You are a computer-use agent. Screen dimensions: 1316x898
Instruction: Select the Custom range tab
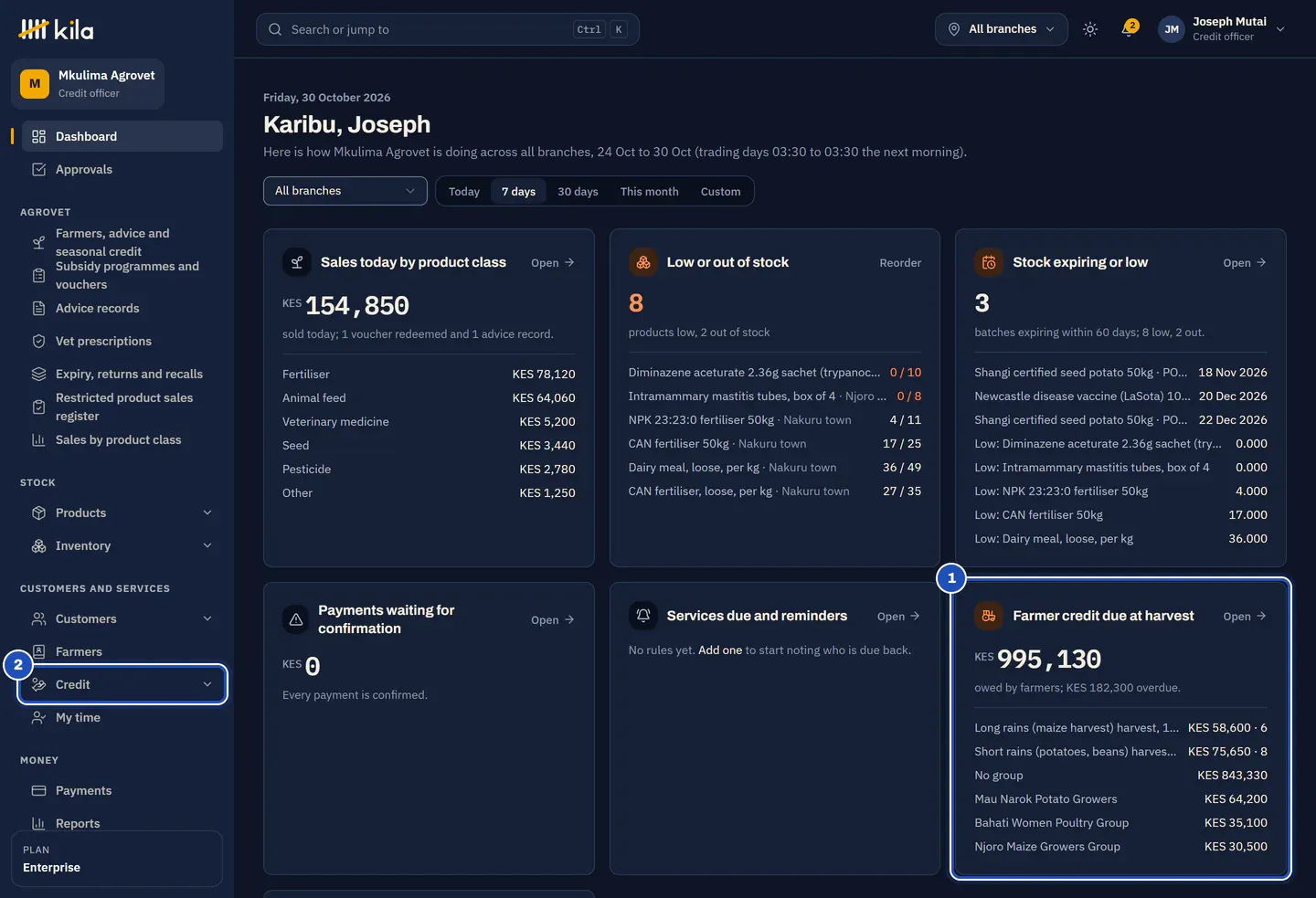pyautogui.click(x=720, y=192)
